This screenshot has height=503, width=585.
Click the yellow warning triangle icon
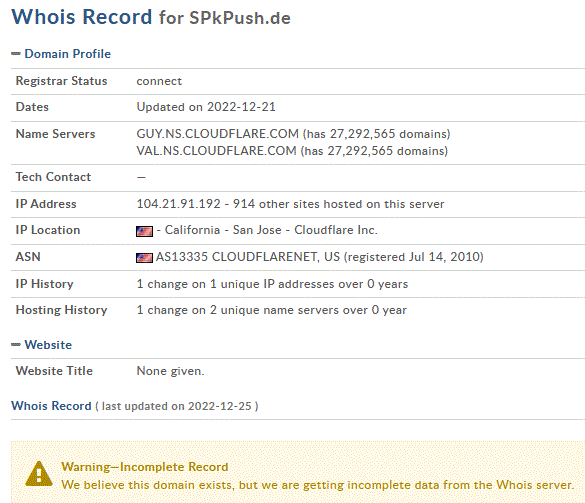[x=39, y=474]
